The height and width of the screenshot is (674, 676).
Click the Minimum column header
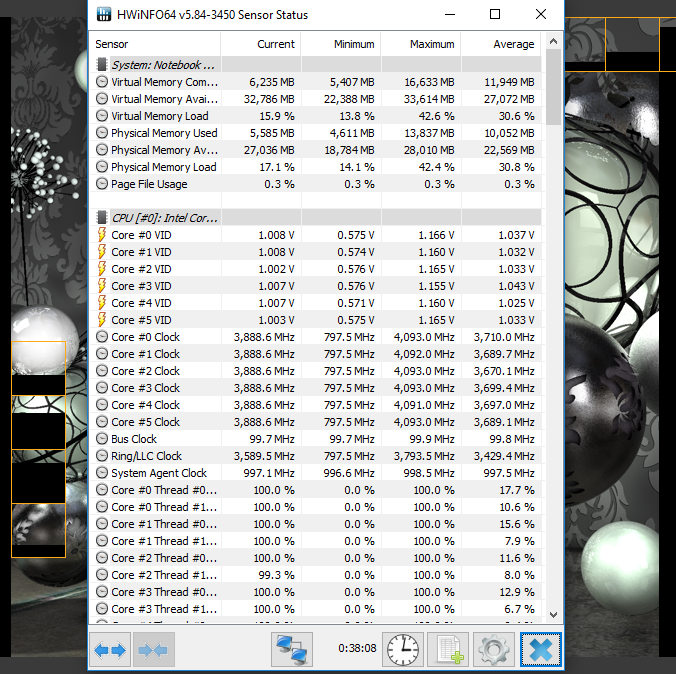coord(341,44)
